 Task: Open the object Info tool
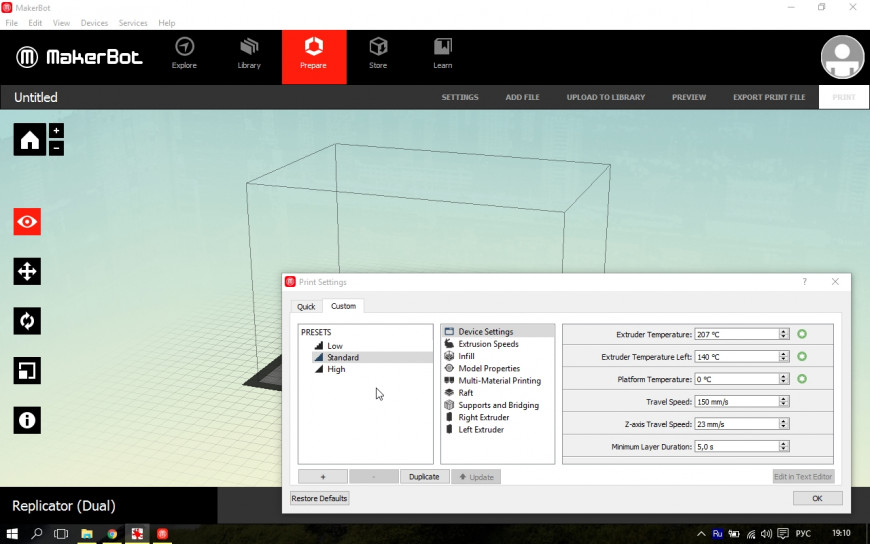[27, 420]
